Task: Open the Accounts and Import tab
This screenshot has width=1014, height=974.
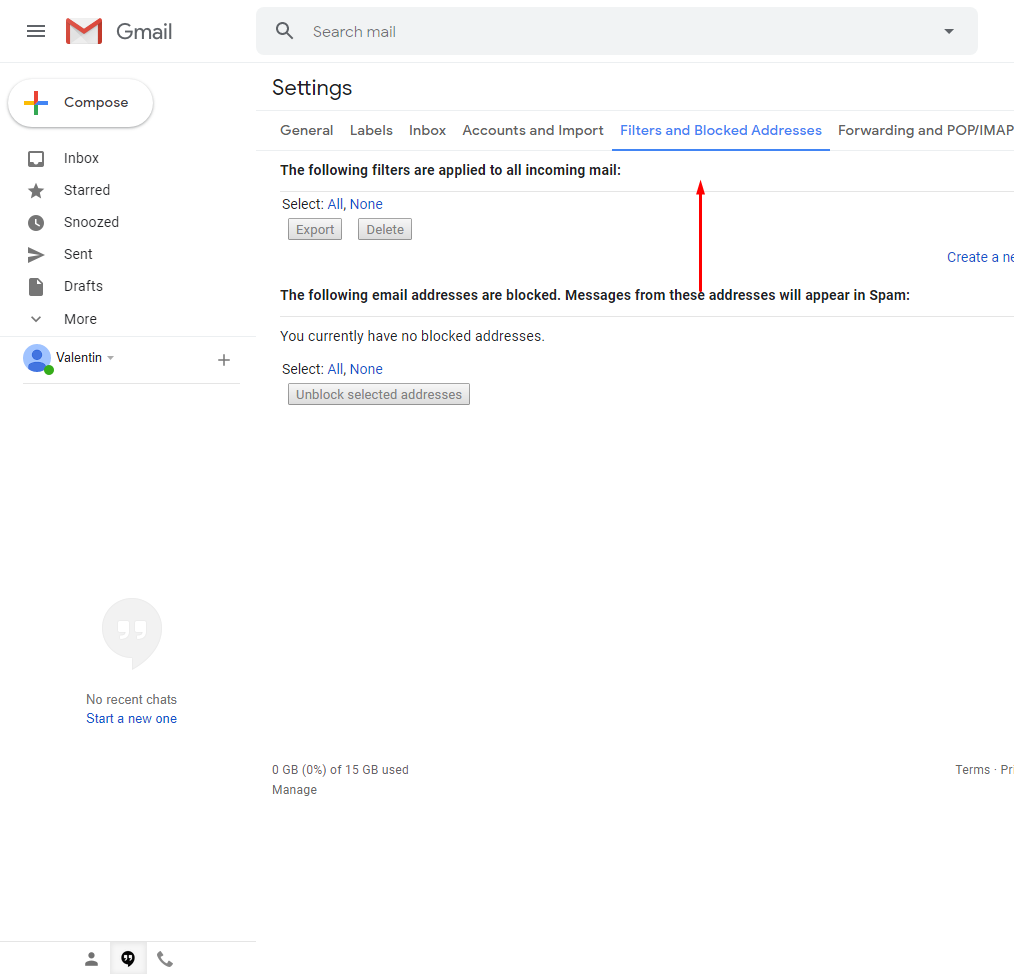Action: pyautogui.click(x=533, y=130)
